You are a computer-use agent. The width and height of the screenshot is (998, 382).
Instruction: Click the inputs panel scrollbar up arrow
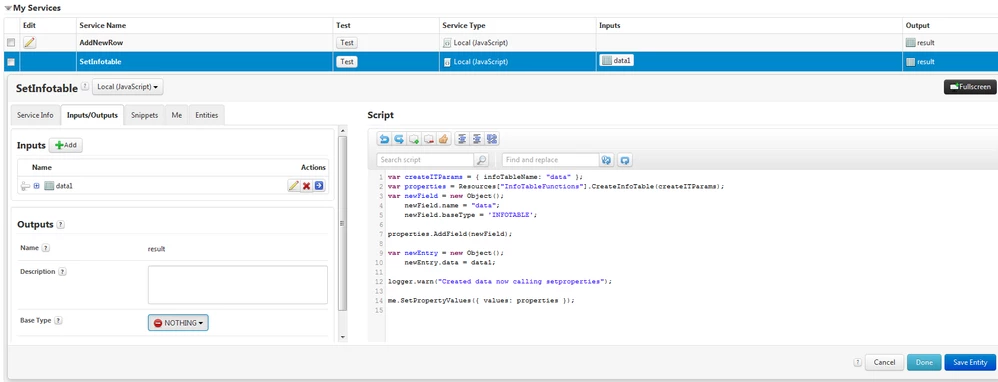(342, 131)
